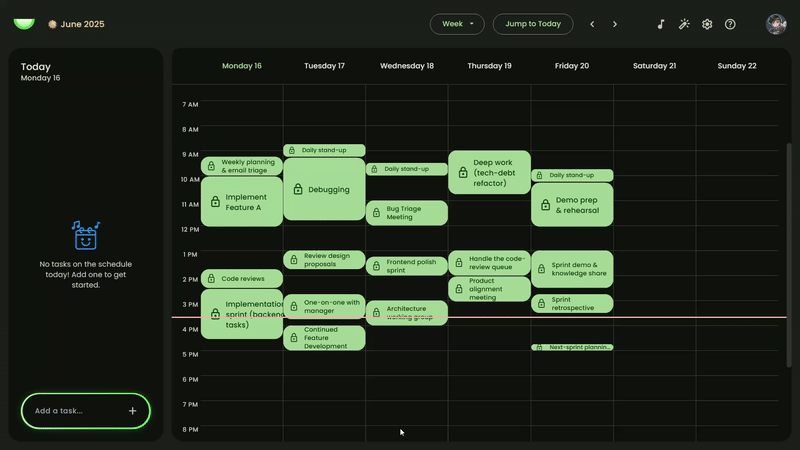Click the June 2025 month label

(81, 24)
